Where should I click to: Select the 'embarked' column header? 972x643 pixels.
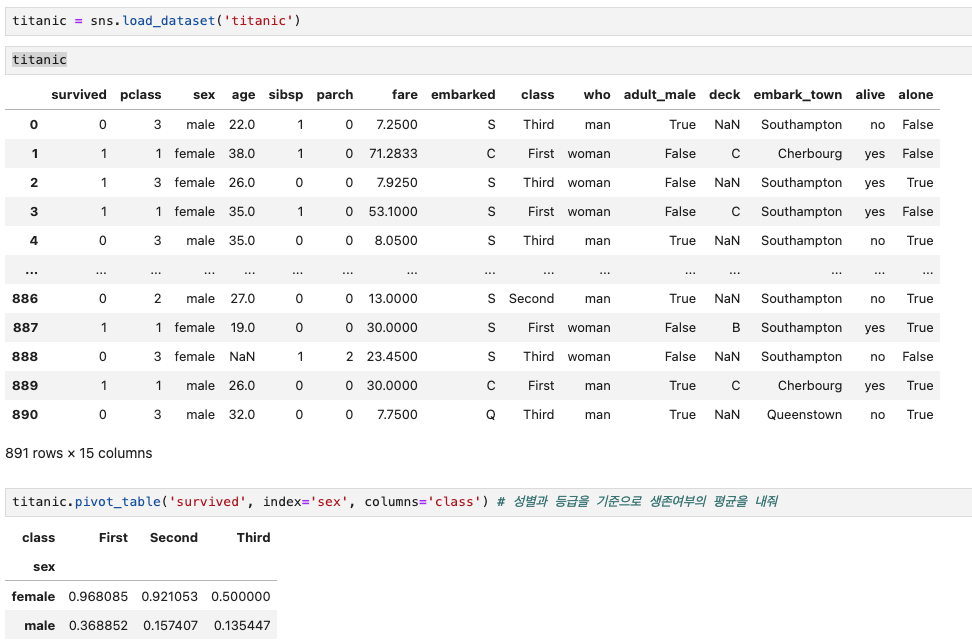463,95
